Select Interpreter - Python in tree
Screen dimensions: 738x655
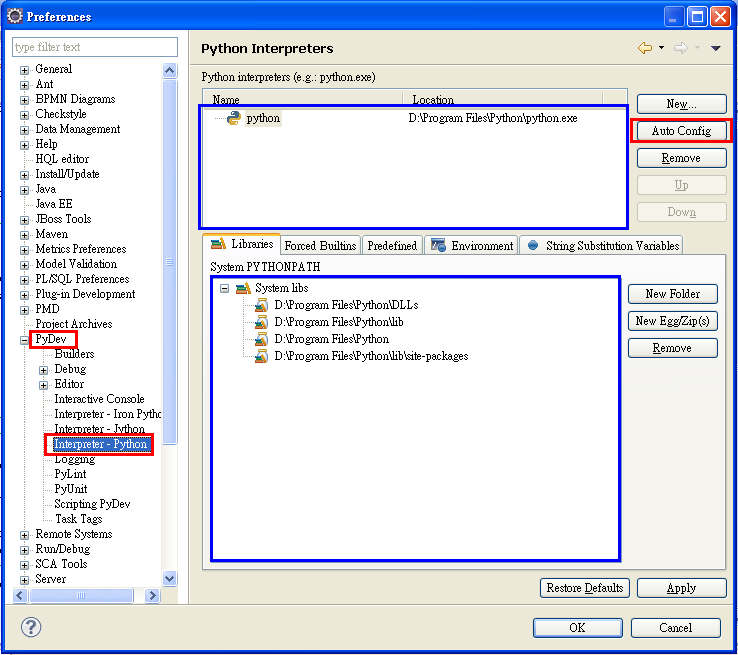(x=100, y=444)
